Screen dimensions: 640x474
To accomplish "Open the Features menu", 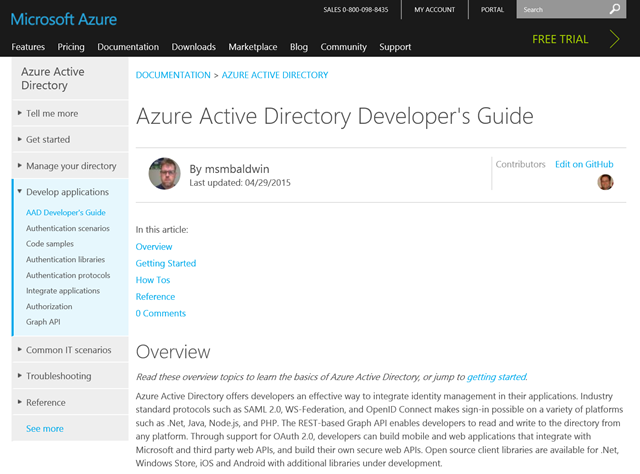I will pos(28,47).
